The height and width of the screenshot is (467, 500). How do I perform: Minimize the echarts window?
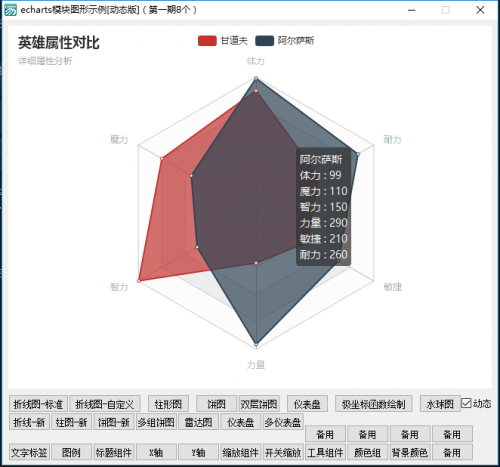(412, 10)
